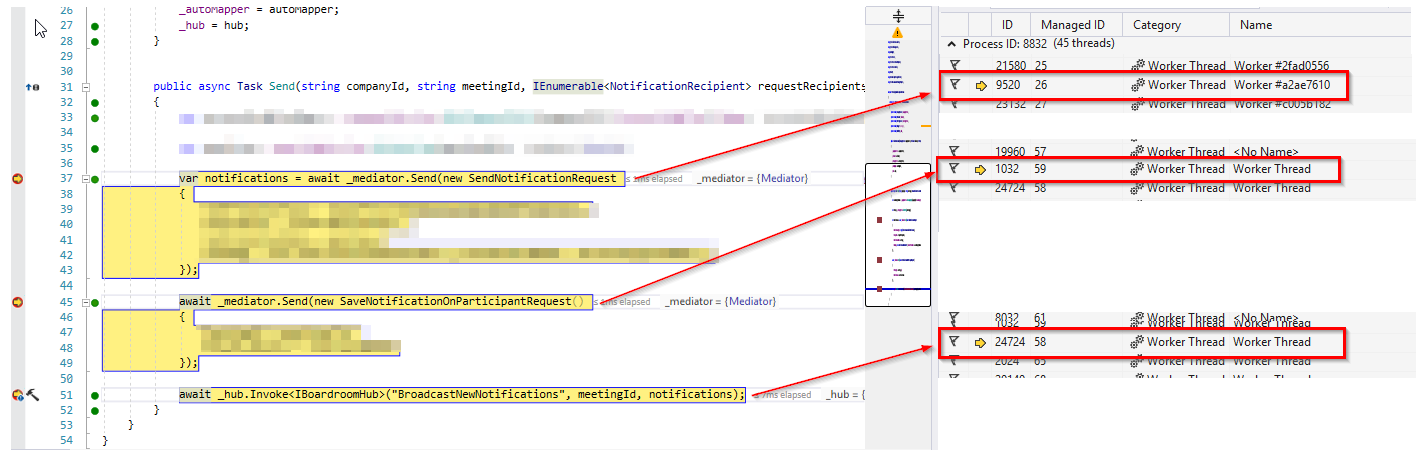Click the Process ID: 8832 (45 threads) label
Image resolution: width=1416 pixels, height=451 pixels.
1038,44
